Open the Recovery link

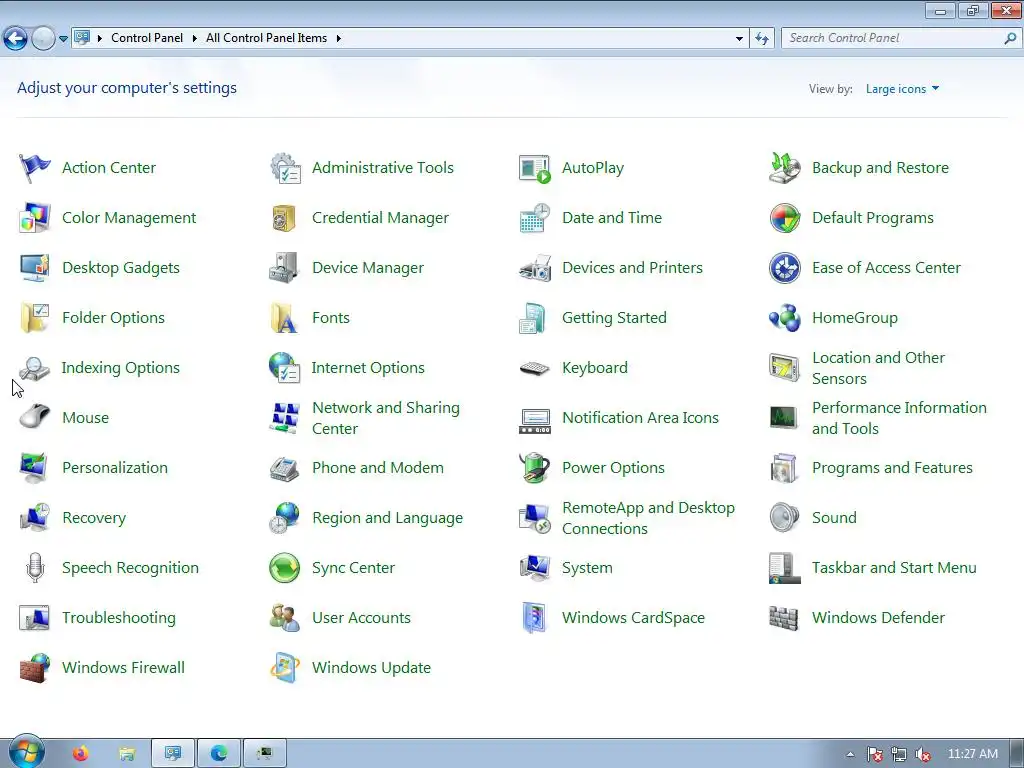pyautogui.click(x=93, y=518)
